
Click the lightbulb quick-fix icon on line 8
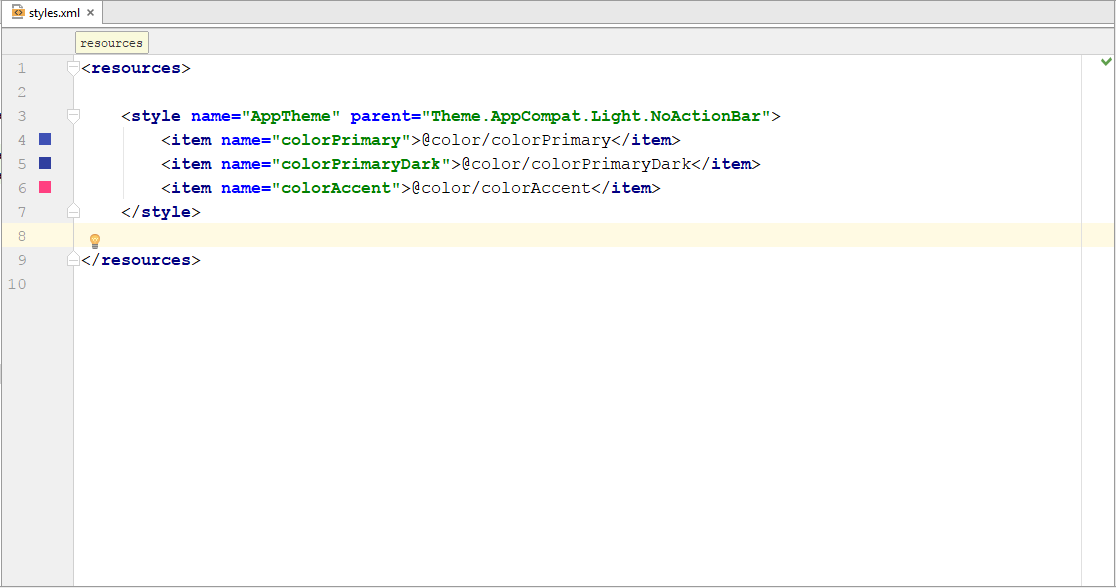pos(95,240)
